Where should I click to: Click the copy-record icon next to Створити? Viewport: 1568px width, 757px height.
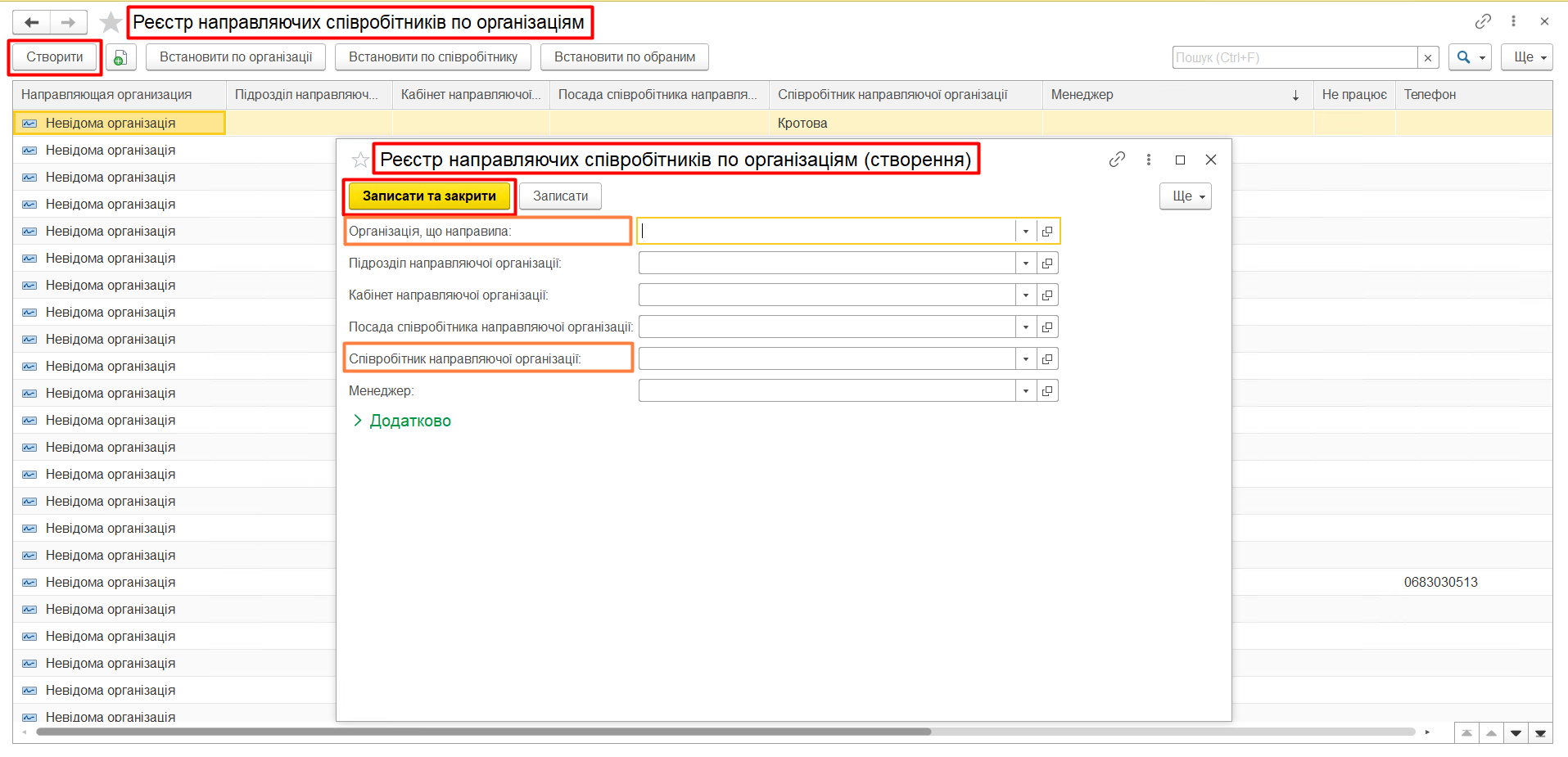coord(120,57)
